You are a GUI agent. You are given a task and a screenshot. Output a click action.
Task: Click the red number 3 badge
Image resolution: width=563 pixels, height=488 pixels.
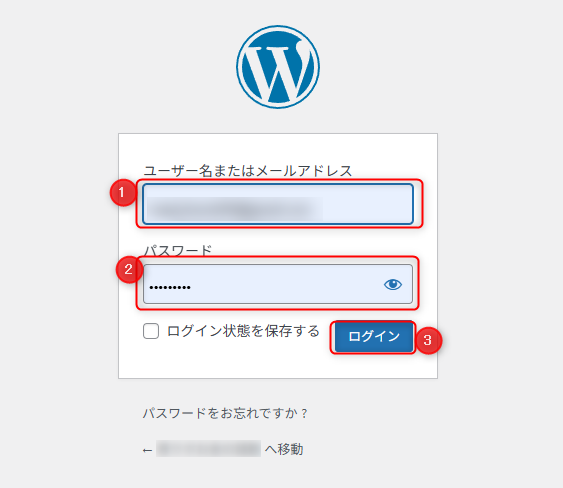(428, 340)
